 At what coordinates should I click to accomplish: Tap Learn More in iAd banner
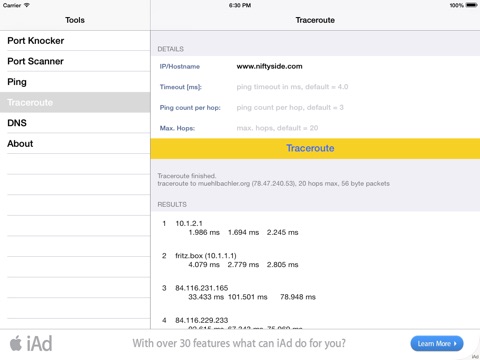coord(437,344)
